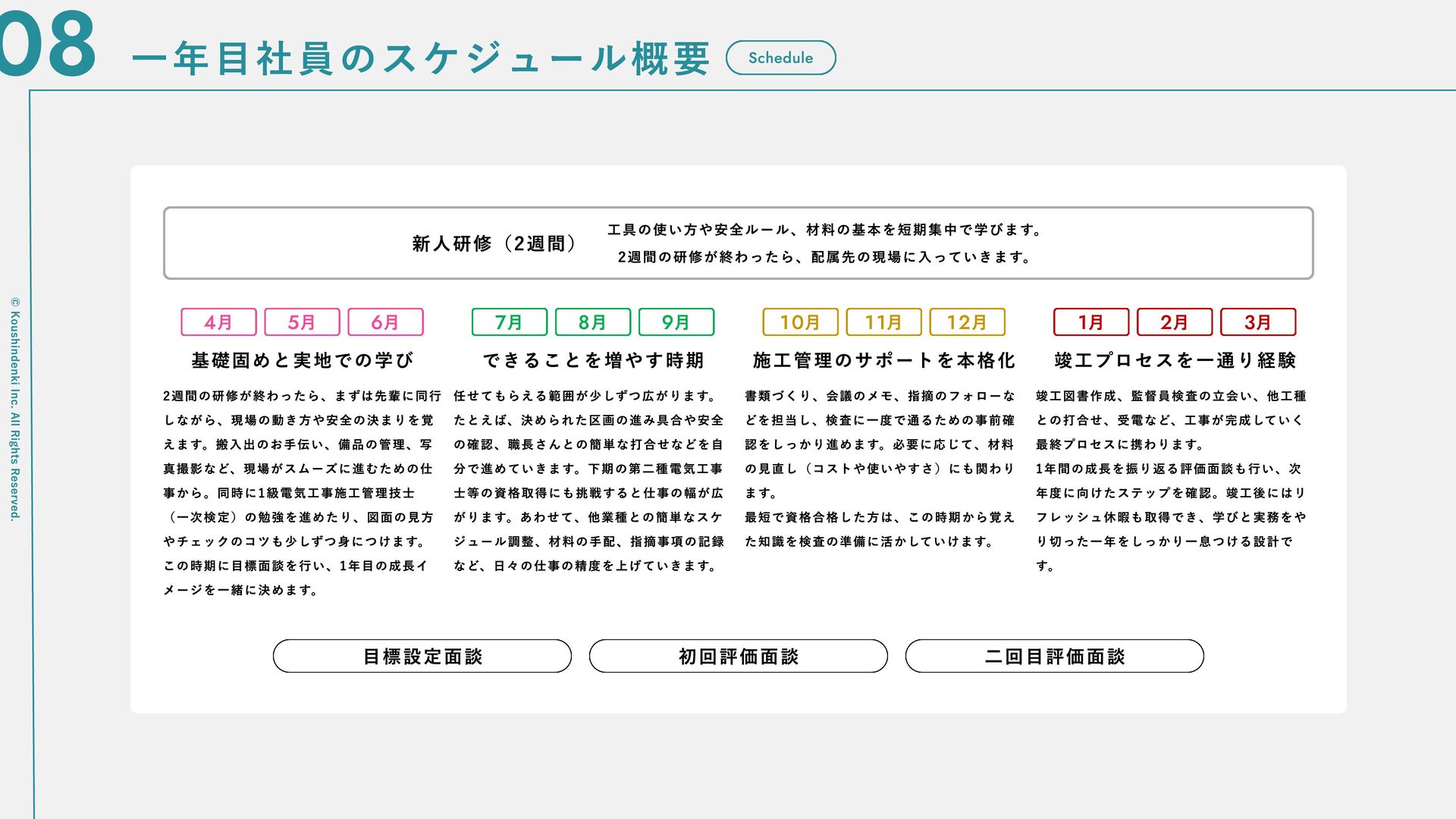
Task: Select the green 9月 tag
Action: [676, 322]
